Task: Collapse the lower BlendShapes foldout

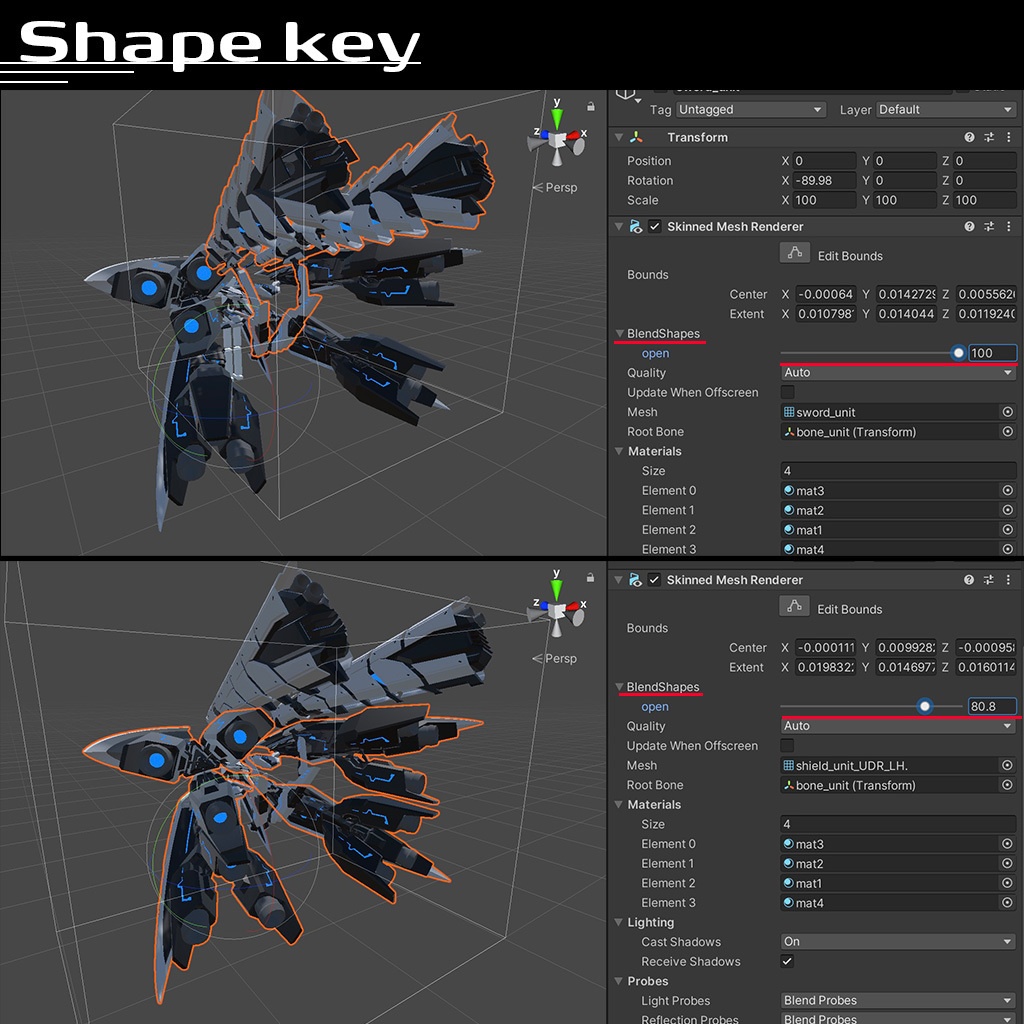Action: (619, 686)
